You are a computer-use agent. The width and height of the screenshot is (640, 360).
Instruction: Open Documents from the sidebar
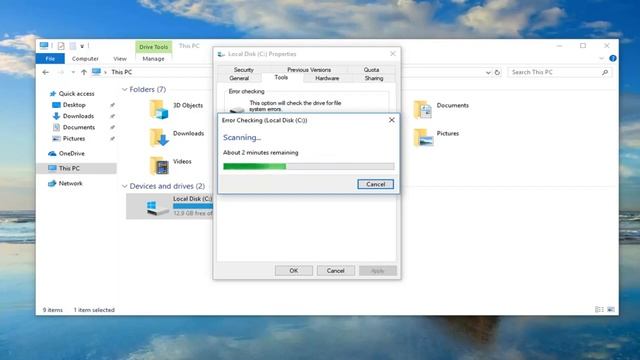(78, 127)
